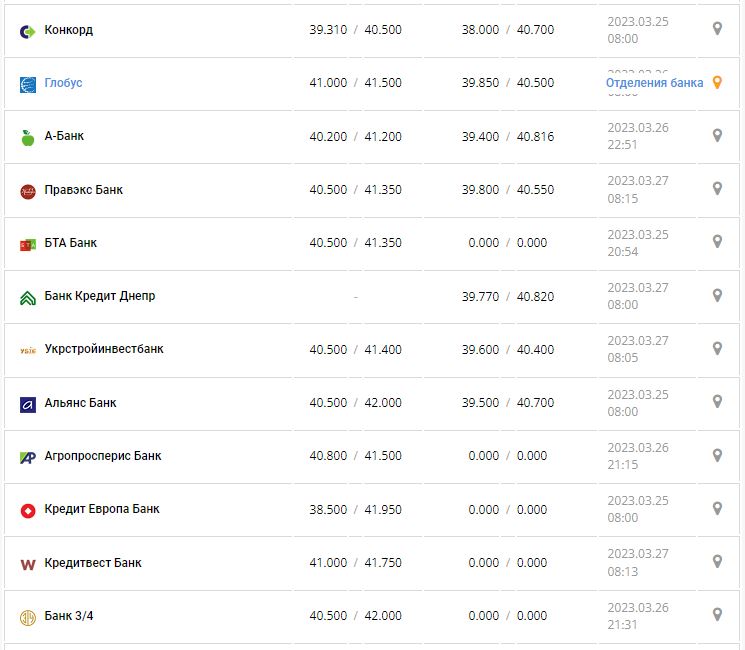The height and width of the screenshot is (650, 745).
Task: Click the map pin for Альянс Банк
Action: pos(717,401)
